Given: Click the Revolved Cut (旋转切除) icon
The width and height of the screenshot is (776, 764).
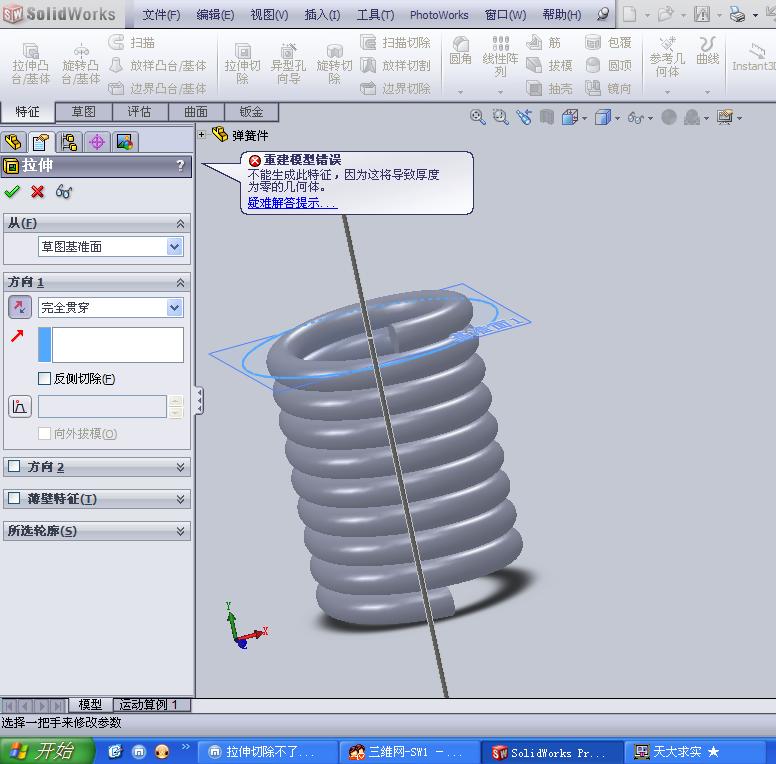Looking at the screenshot, I should coord(335,63).
